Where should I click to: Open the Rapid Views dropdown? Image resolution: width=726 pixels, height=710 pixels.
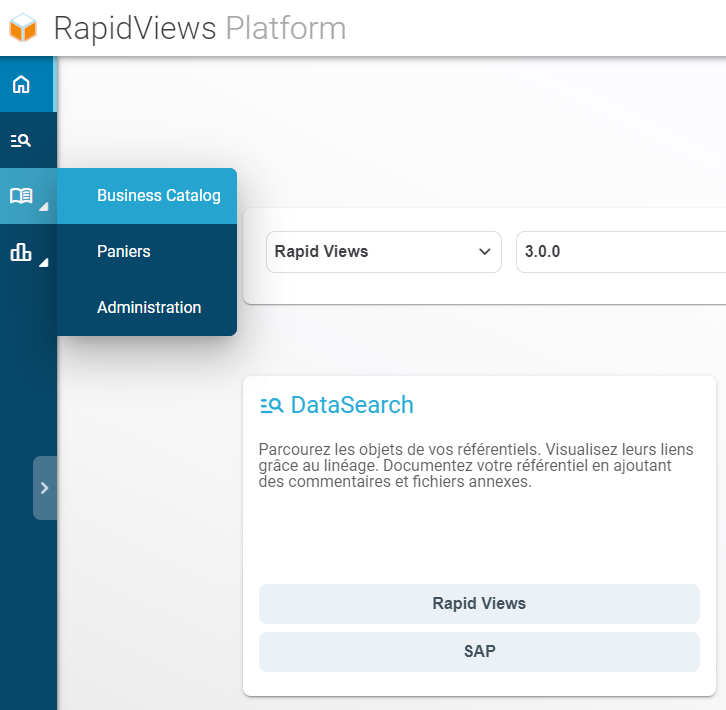click(x=384, y=252)
